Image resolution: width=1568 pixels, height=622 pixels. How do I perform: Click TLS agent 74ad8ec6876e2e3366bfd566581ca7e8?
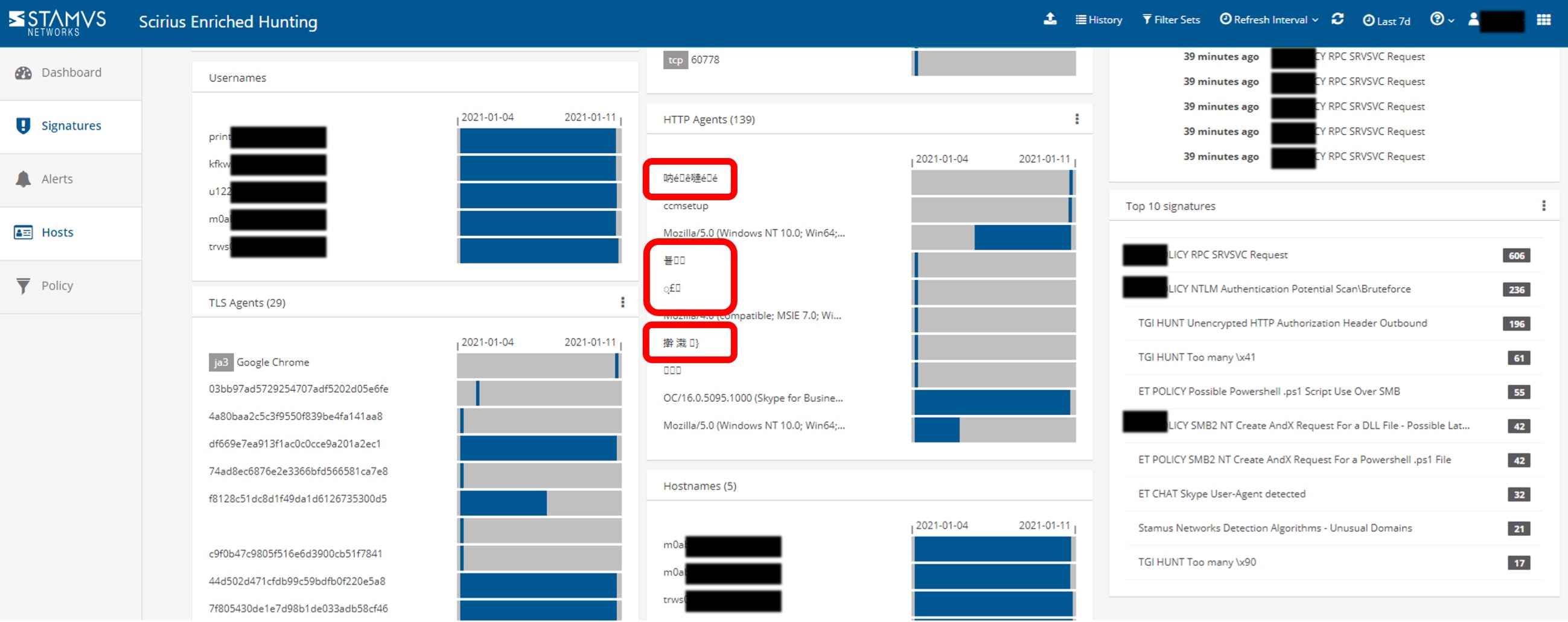point(298,471)
